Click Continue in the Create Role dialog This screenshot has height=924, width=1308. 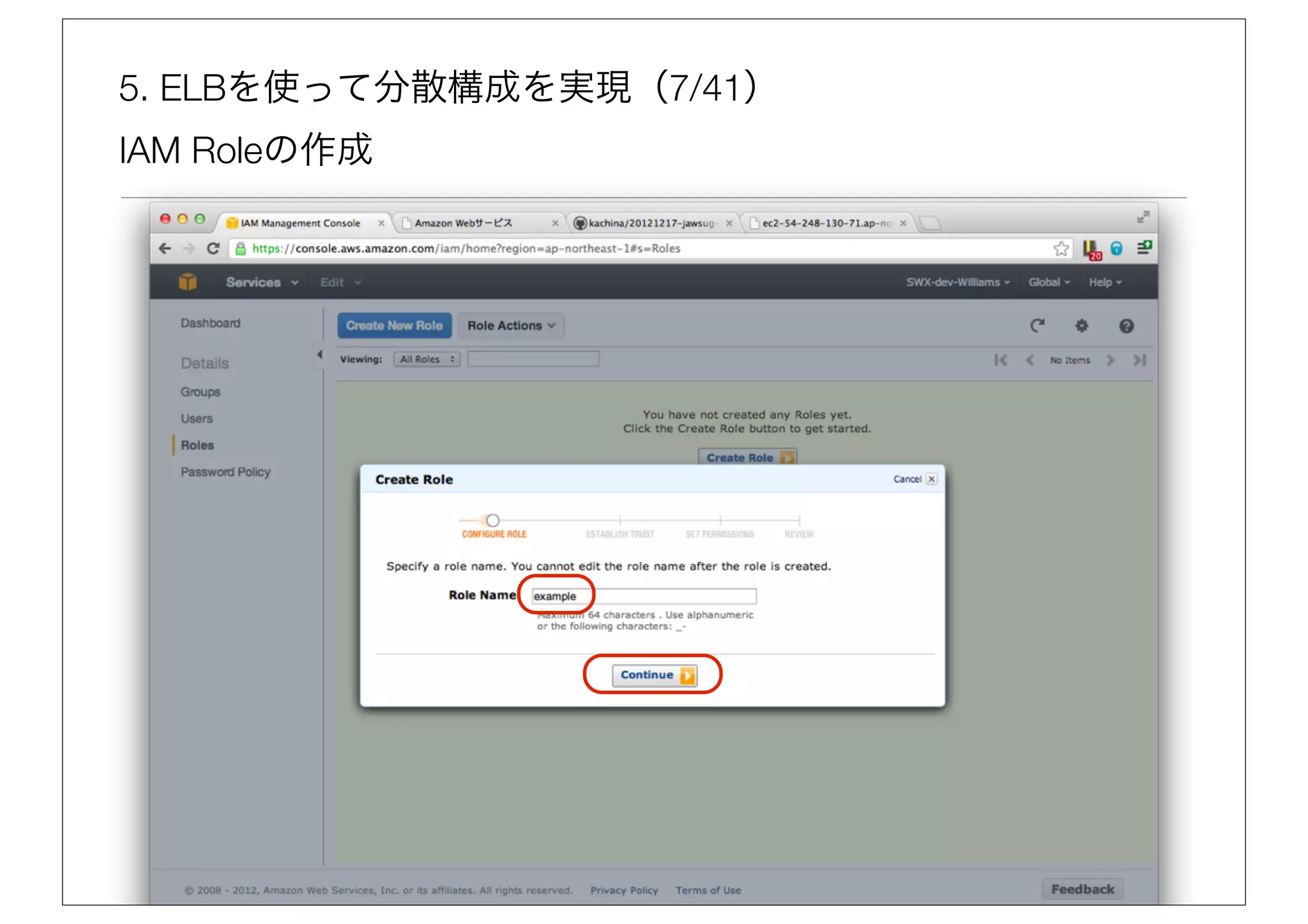click(655, 675)
